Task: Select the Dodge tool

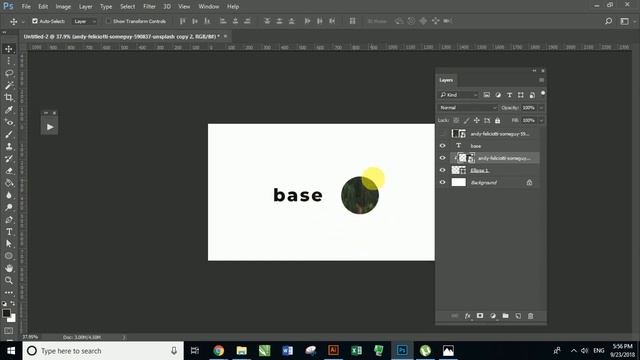Action: [9, 207]
